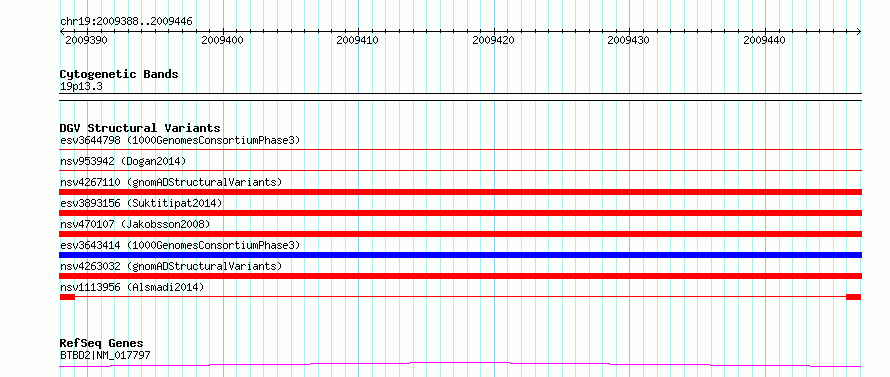Select the nsv1113956 (Alsmadi2014) label
Screen dimensions: 890x377
pos(132,287)
